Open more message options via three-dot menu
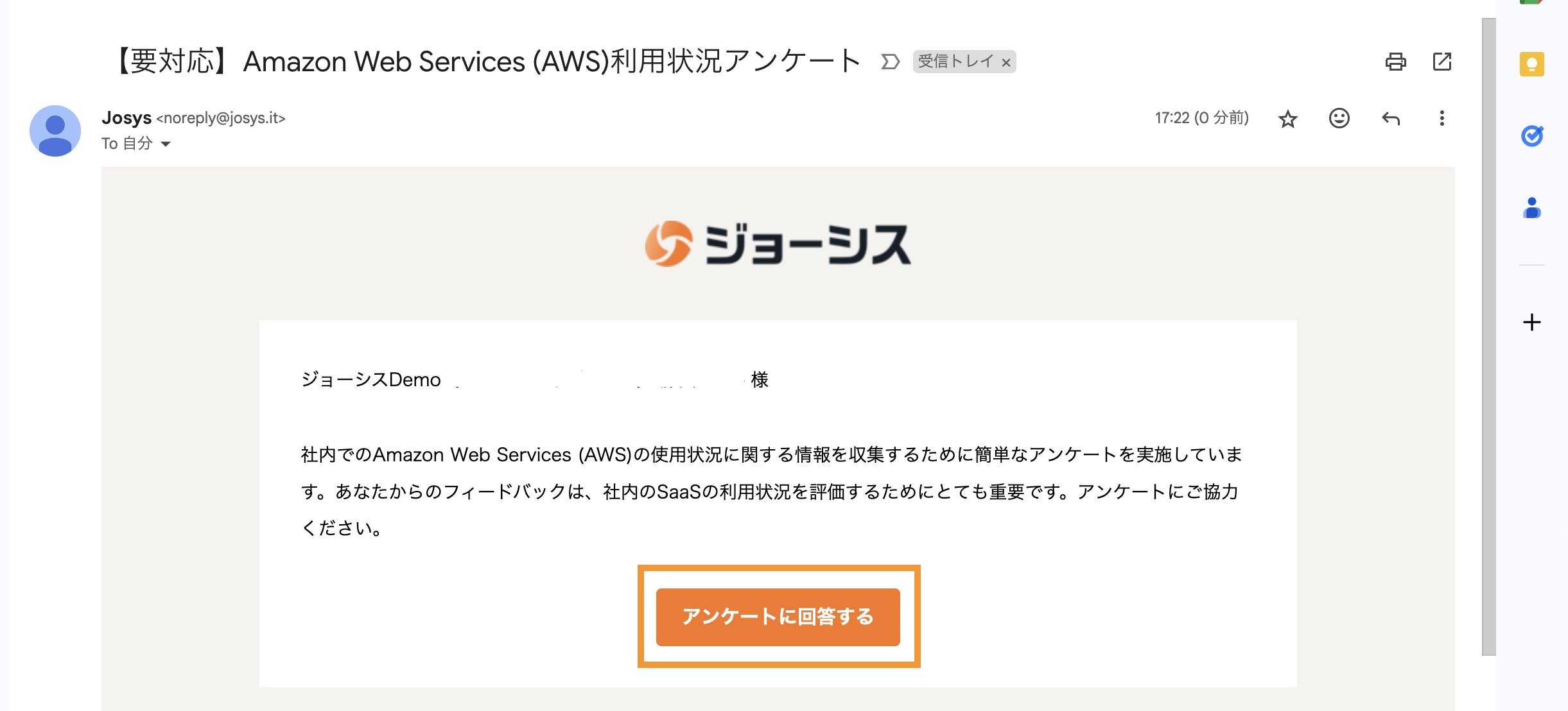The image size is (1568, 711). pyautogui.click(x=1442, y=118)
